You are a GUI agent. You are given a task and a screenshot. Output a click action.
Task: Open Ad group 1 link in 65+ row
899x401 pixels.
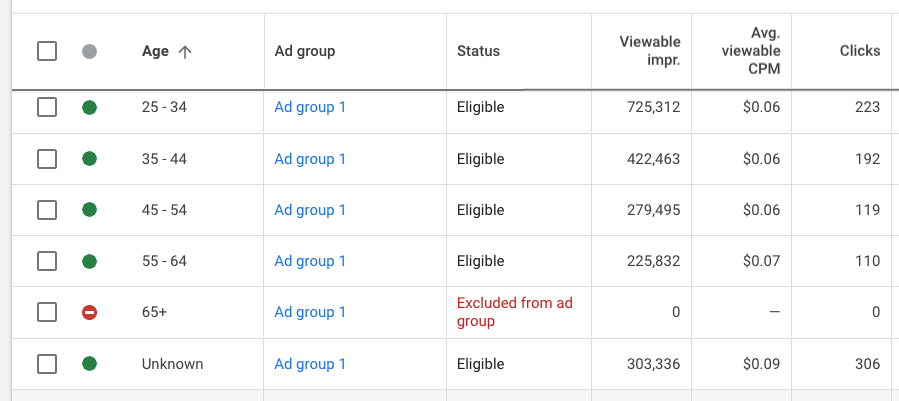point(310,312)
